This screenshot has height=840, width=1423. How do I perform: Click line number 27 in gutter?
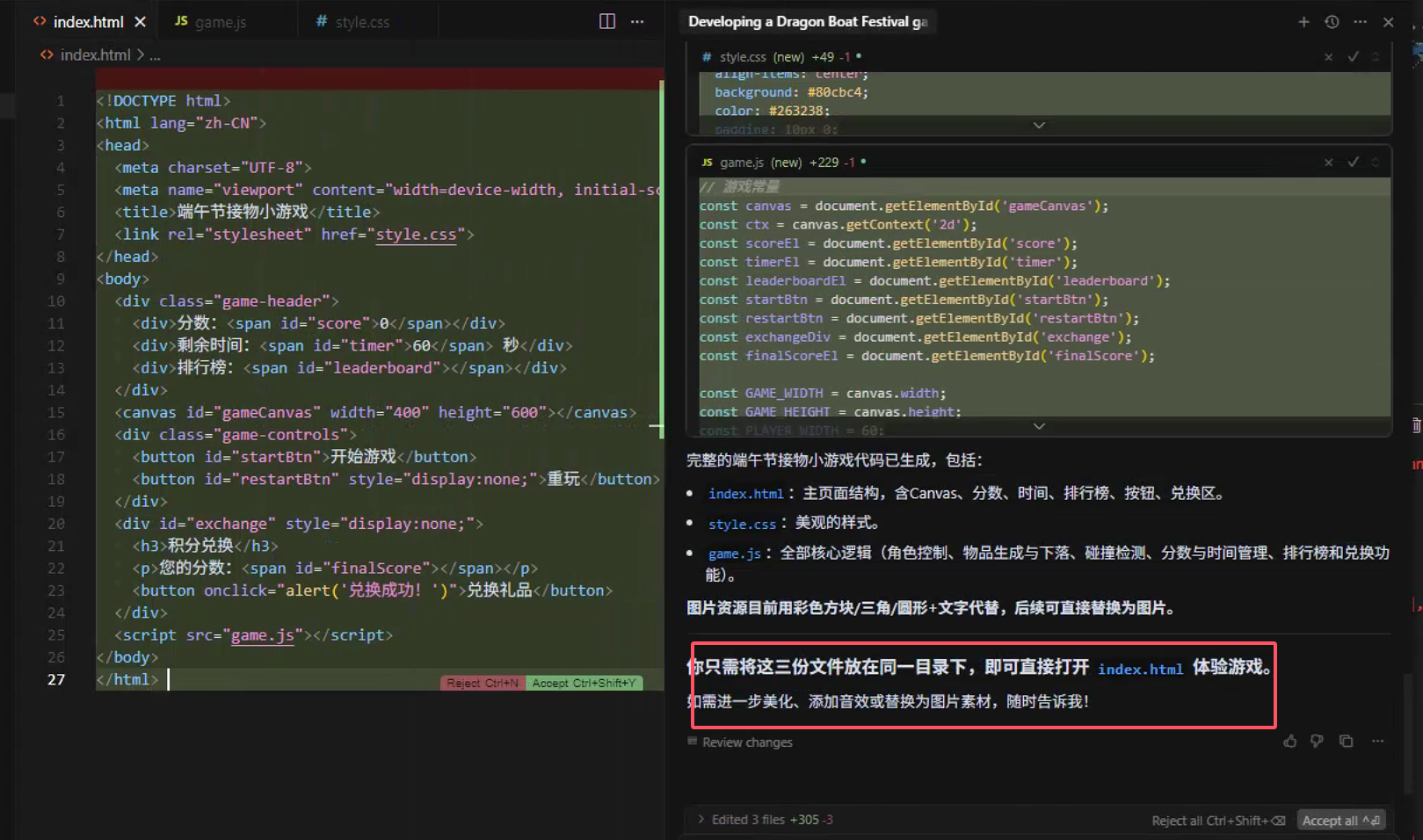pyautogui.click(x=56, y=679)
